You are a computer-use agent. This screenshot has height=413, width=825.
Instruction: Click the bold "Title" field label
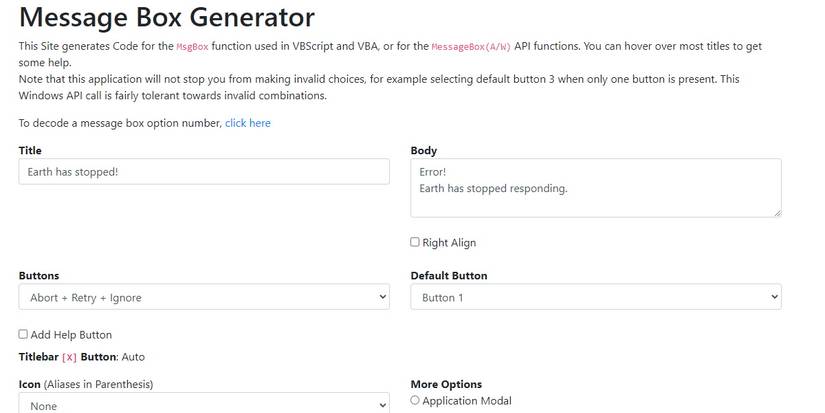click(30, 151)
